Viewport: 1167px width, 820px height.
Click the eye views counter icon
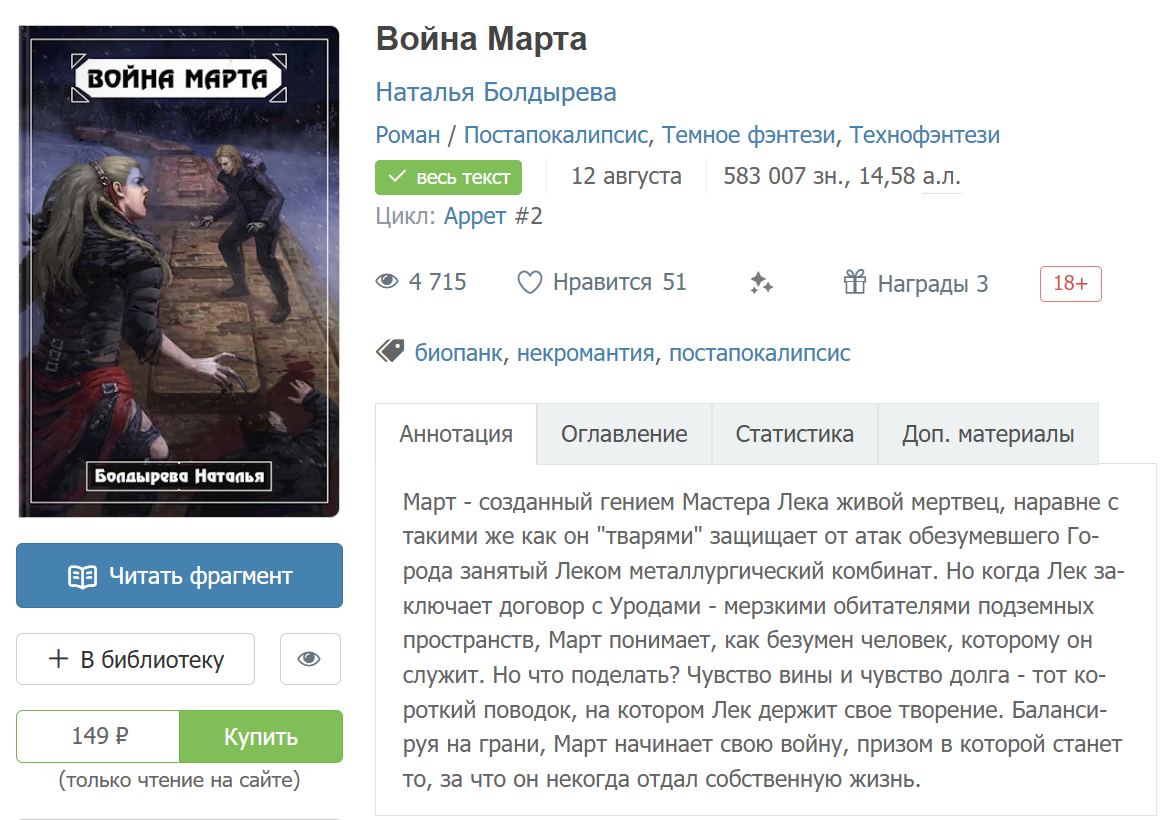pyautogui.click(x=387, y=283)
